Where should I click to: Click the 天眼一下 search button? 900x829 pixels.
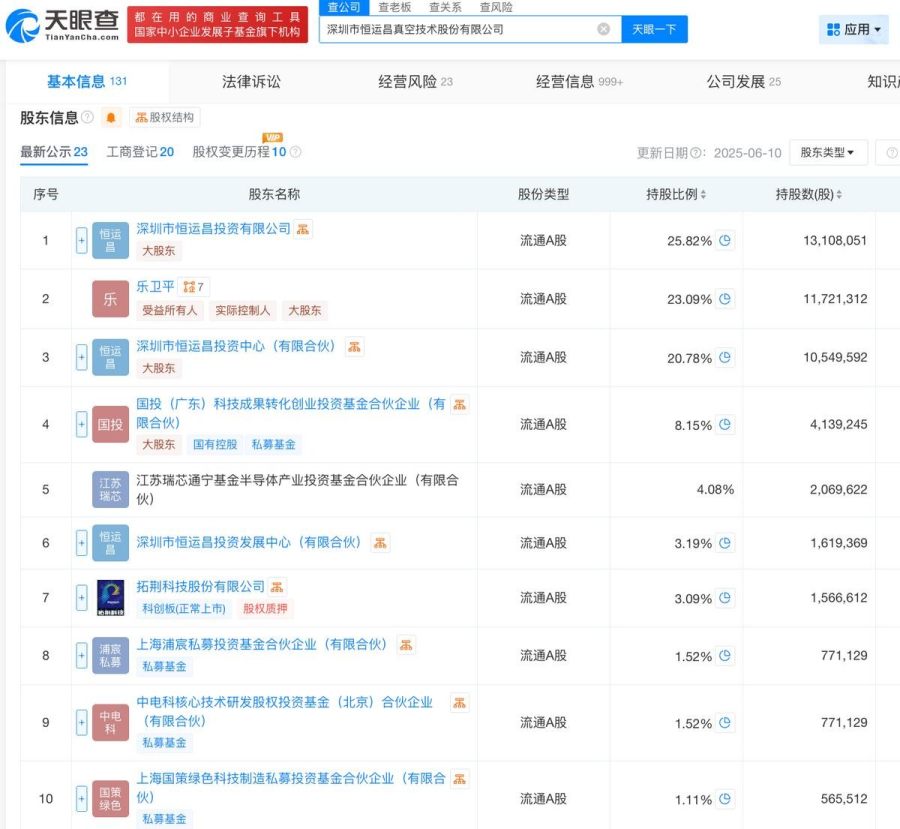pos(654,29)
